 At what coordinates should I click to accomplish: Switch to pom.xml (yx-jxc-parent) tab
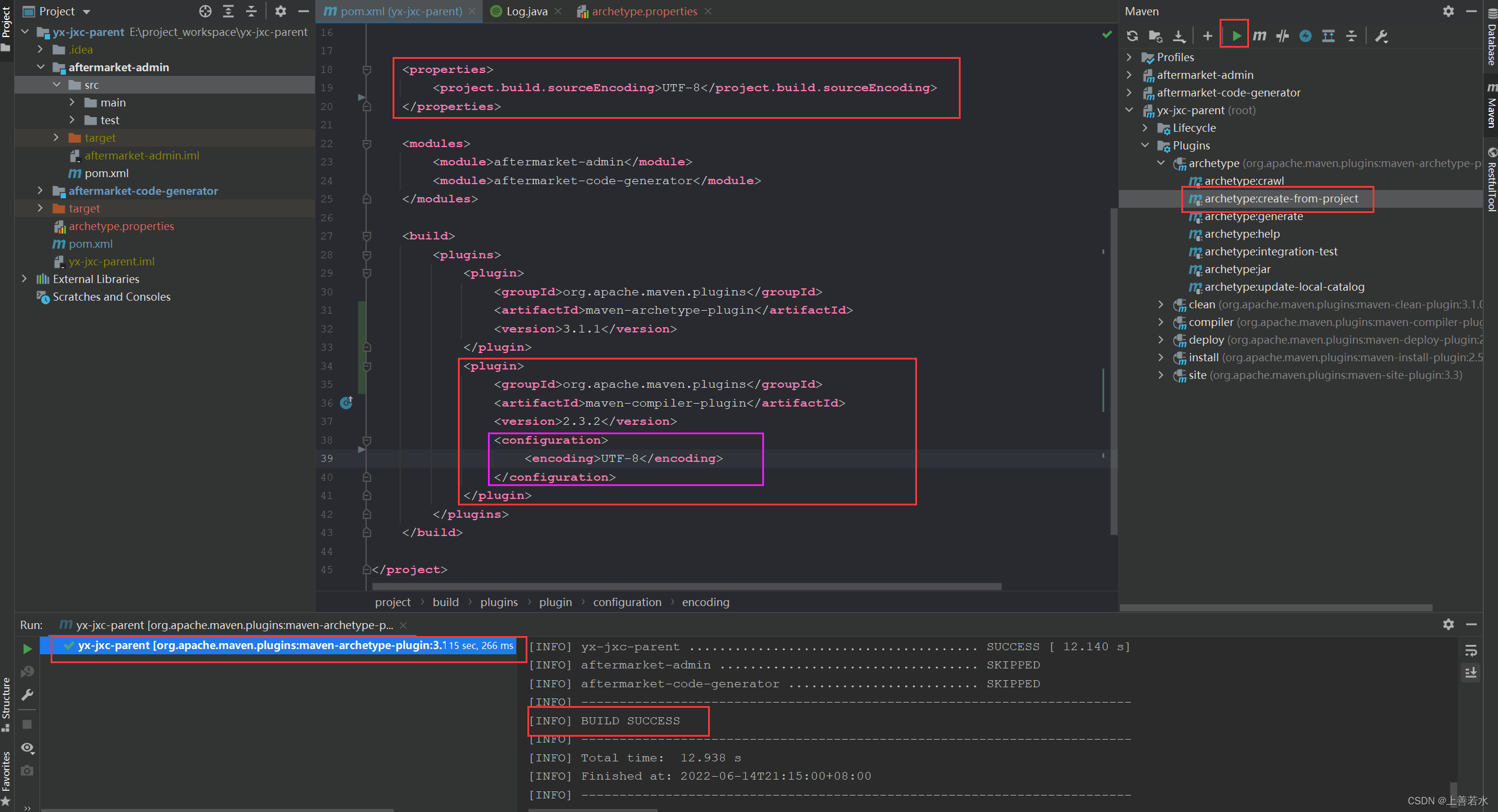400,11
